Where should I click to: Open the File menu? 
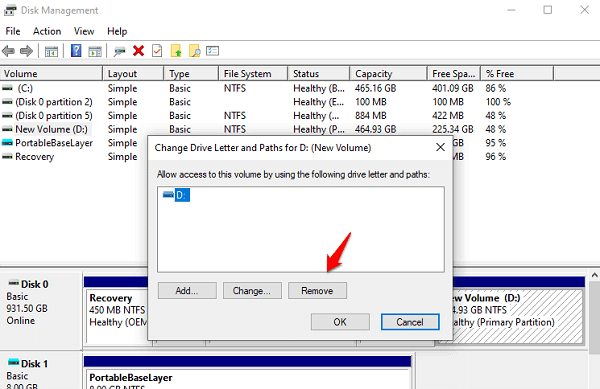coord(13,31)
